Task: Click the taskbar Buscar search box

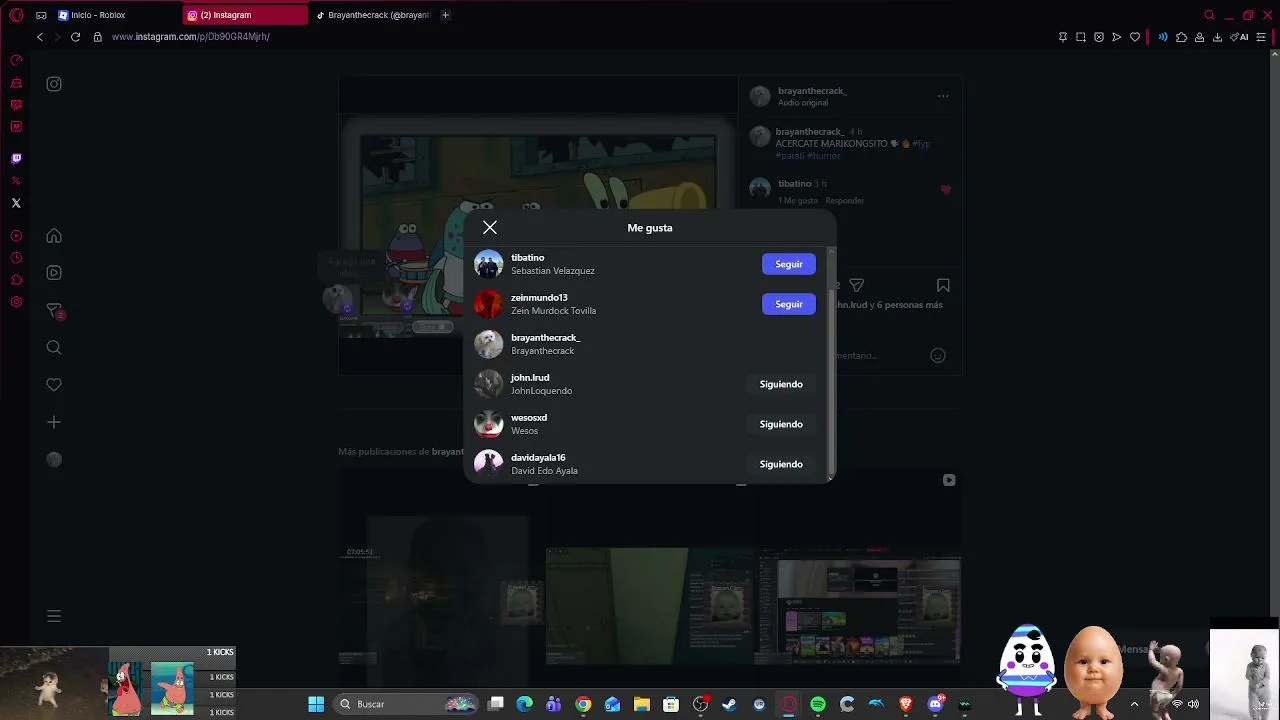Action: tap(407, 704)
